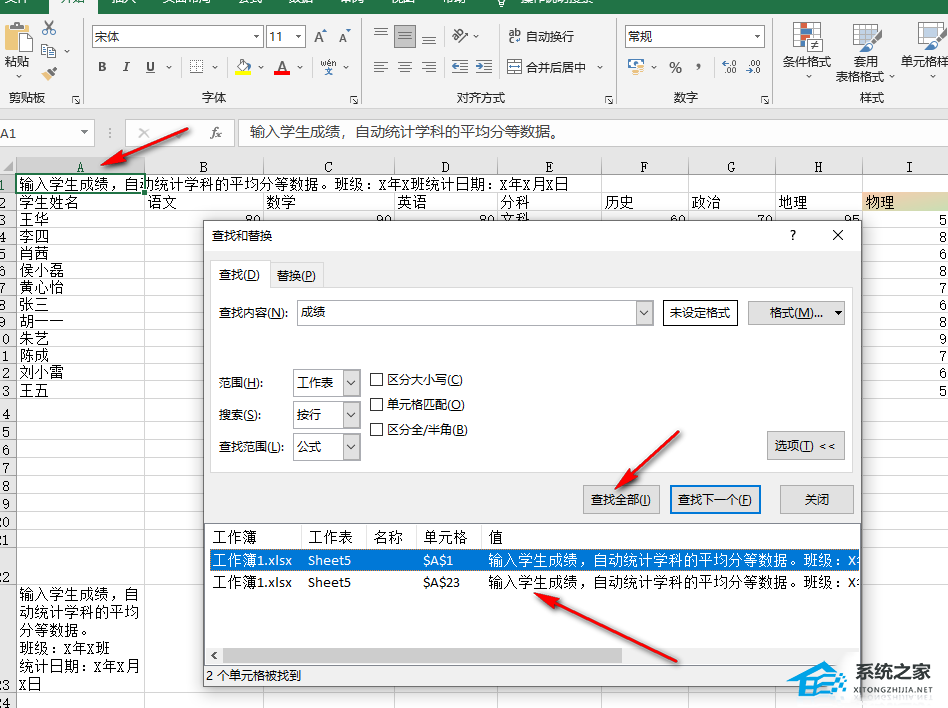Click the 关闭 (Close) button
This screenshot has width=948, height=708.
[817, 500]
